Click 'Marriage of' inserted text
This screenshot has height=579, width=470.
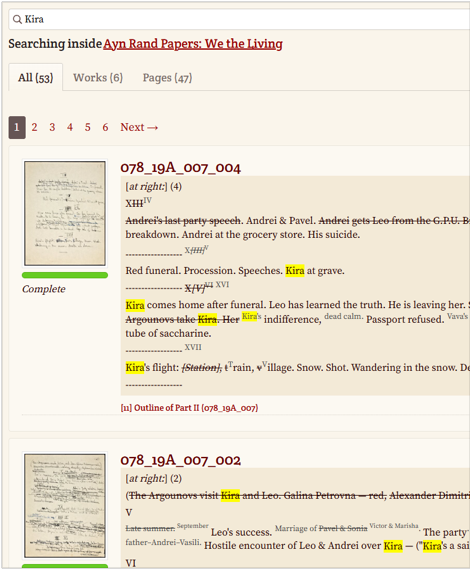296,529
